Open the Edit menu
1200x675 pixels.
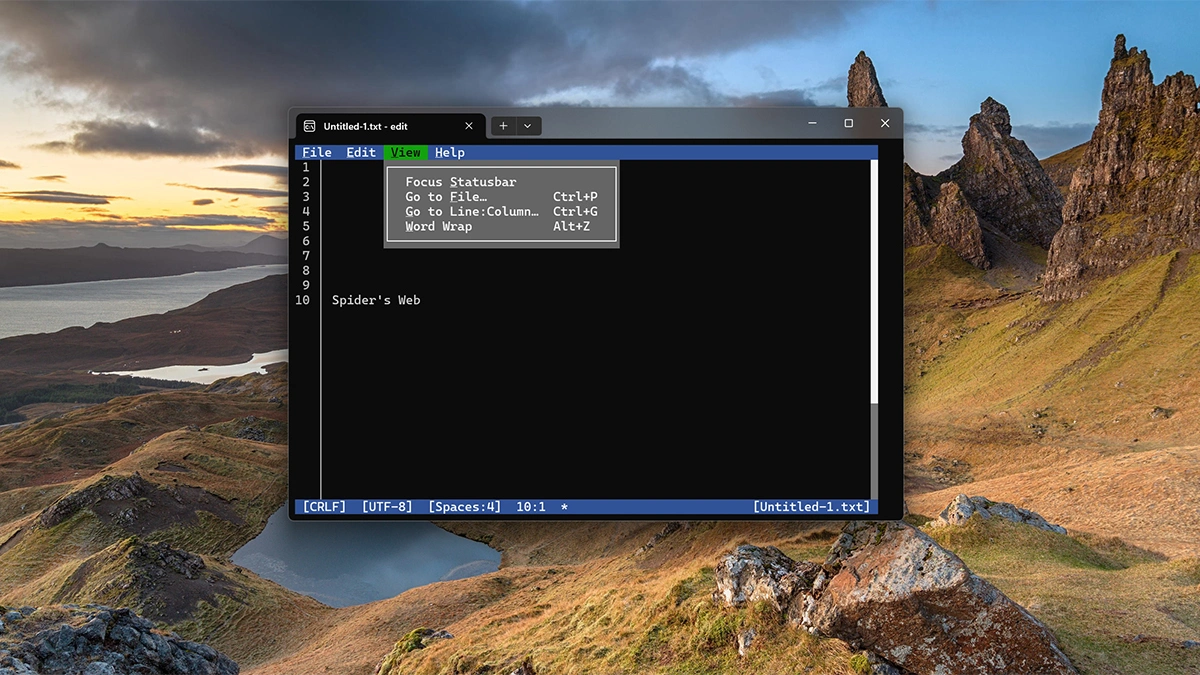tap(361, 153)
